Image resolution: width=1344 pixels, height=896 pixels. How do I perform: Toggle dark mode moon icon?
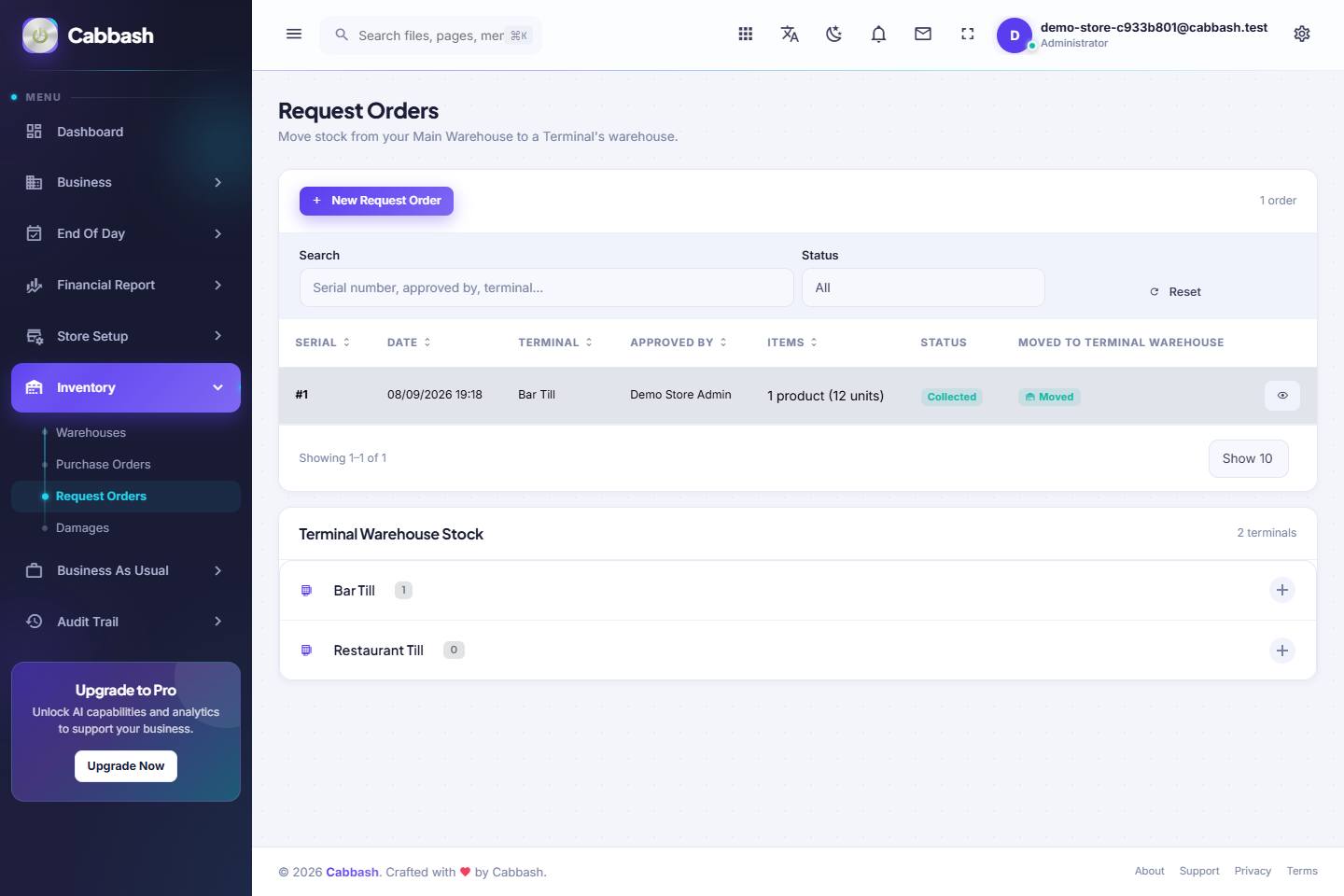click(x=834, y=35)
